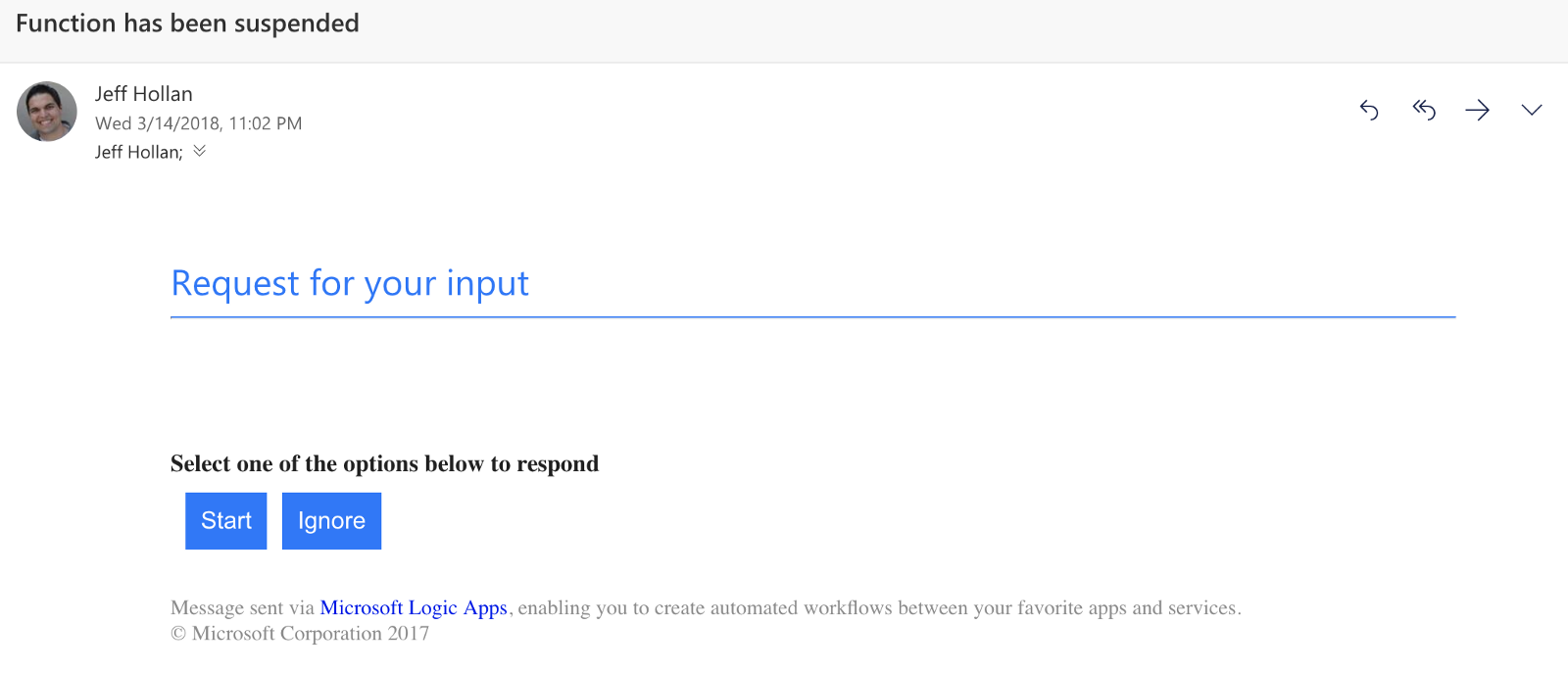Click the Reply arrow icon
Image resolution: width=1568 pixels, height=673 pixels.
[x=1369, y=110]
